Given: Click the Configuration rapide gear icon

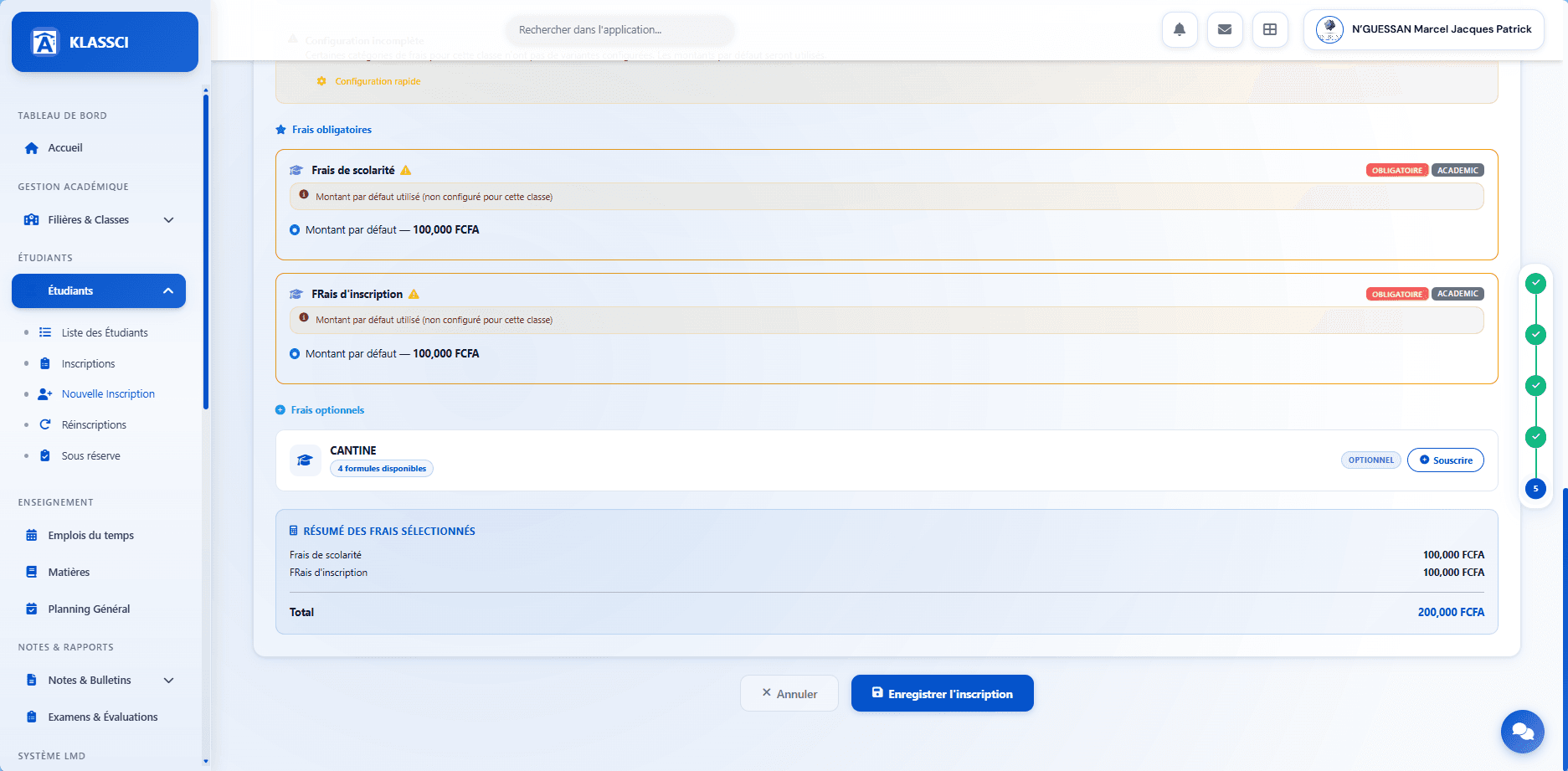Looking at the screenshot, I should (x=321, y=81).
